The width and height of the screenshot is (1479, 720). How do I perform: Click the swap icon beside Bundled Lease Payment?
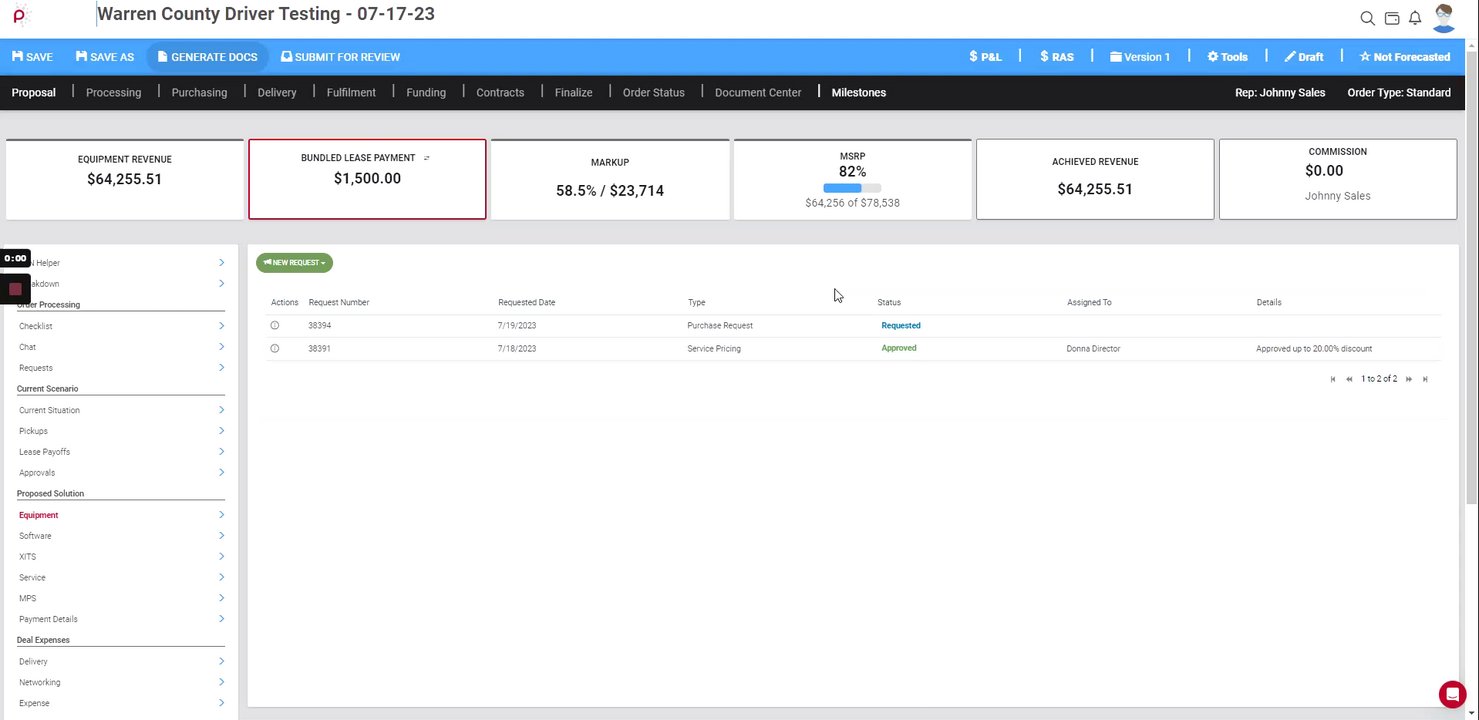tap(427, 158)
